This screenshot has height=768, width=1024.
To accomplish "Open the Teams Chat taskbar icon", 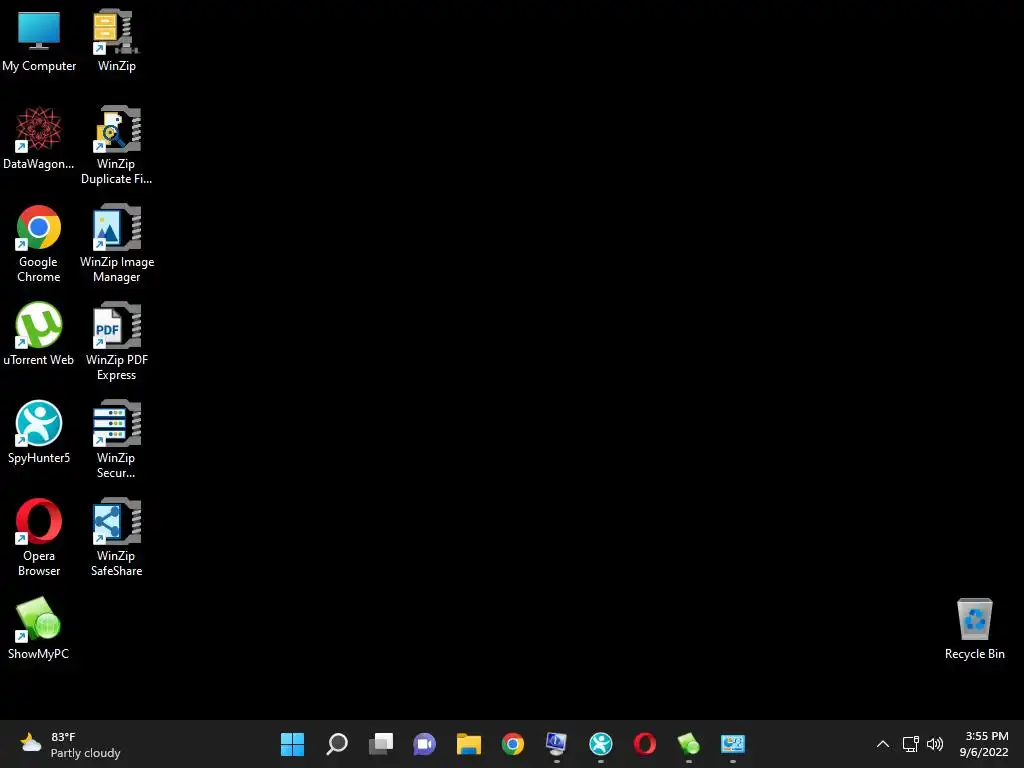I will 424,744.
